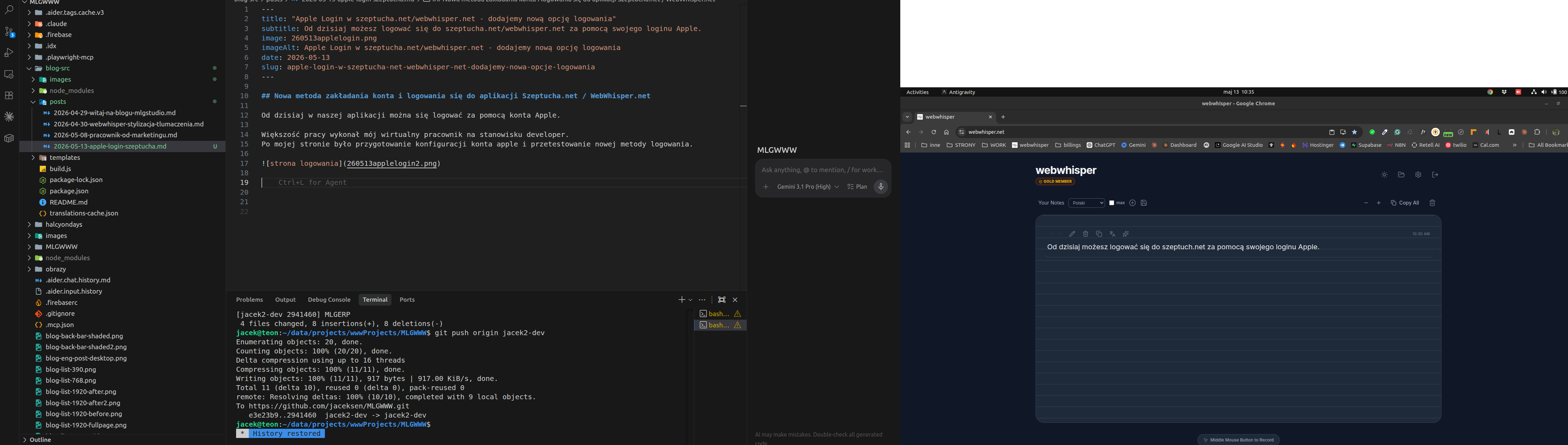
Task: Toggle the max checkbox in webwhisper
Action: coord(1112,203)
